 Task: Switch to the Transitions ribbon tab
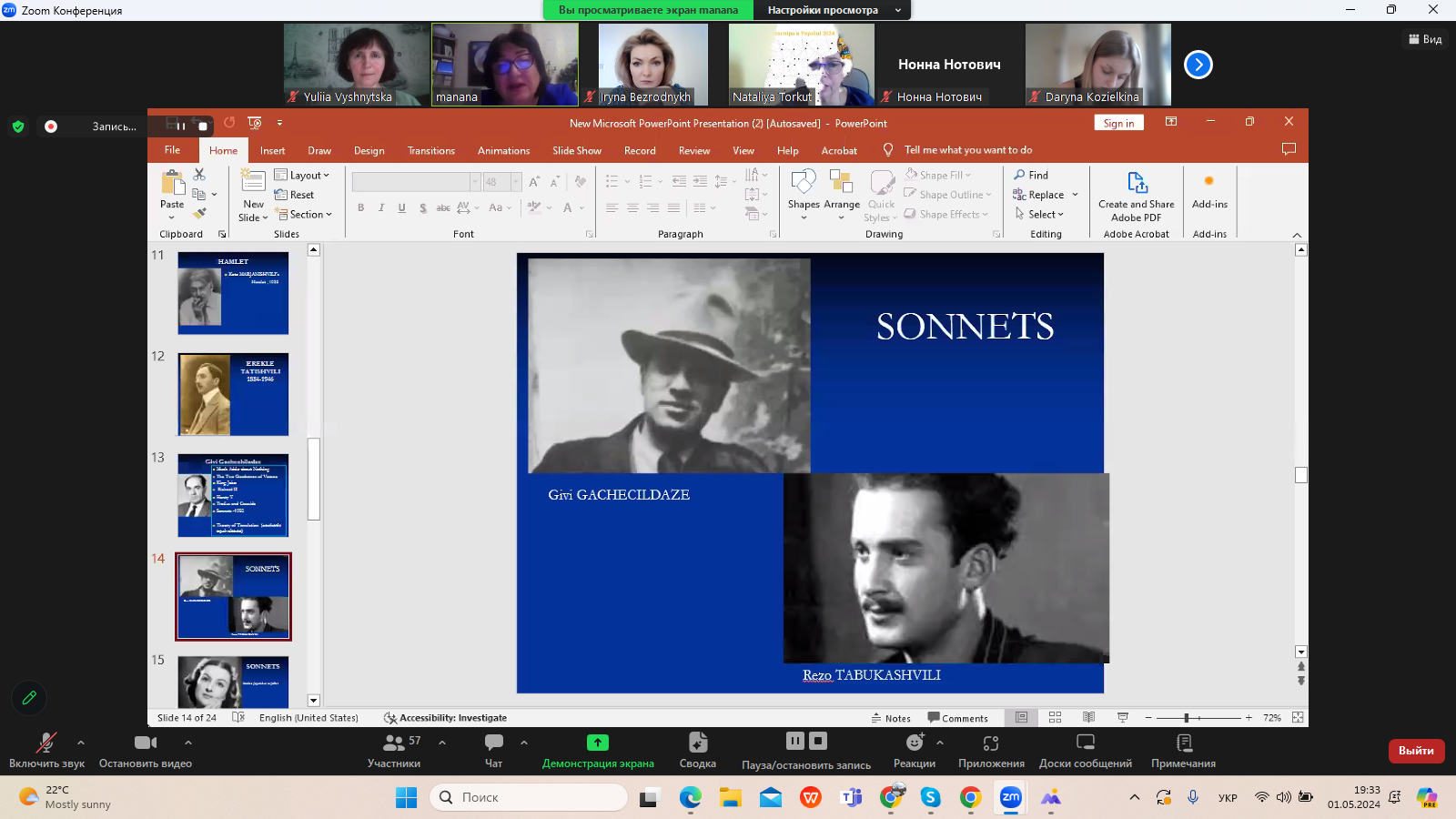430,151
